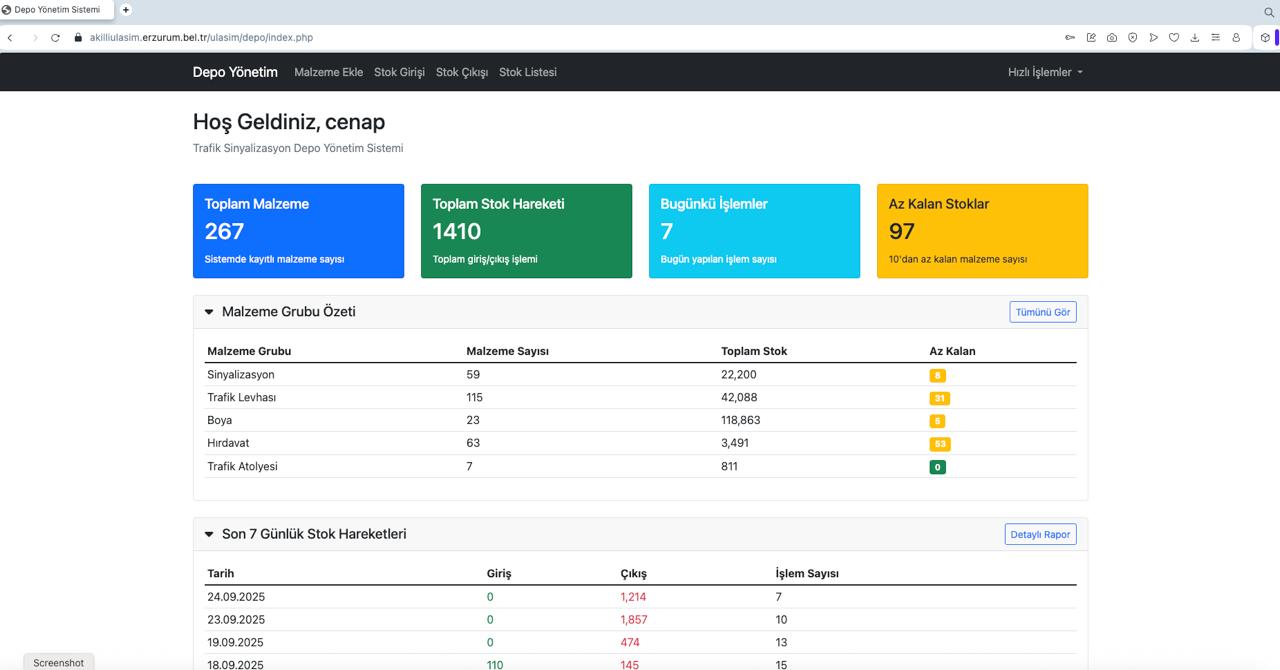Collapse Son 7 Günlük Stok Hareketleri section
The height and width of the screenshot is (670, 1280).
coord(209,534)
